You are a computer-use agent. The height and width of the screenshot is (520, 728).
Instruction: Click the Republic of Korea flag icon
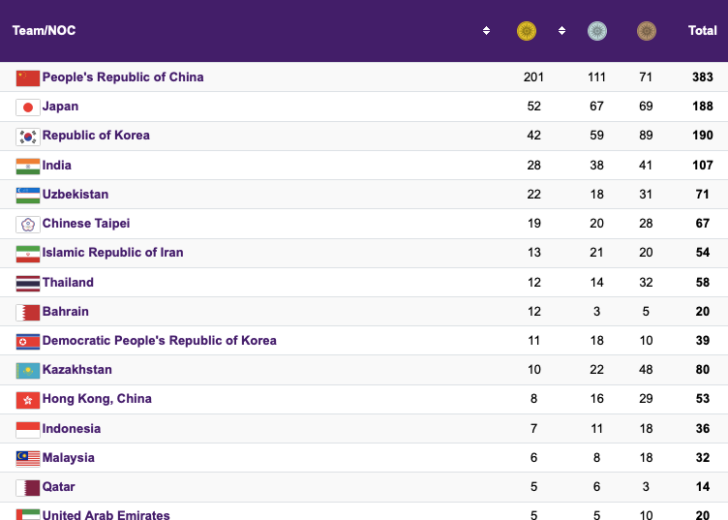point(28,136)
